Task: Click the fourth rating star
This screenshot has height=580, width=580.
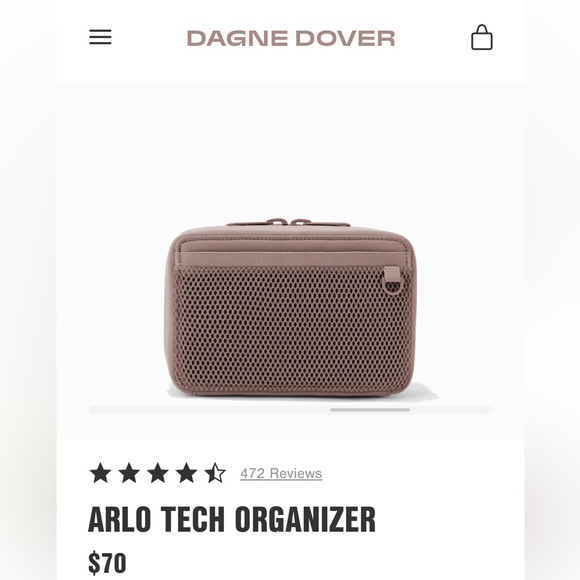Action: (x=186, y=473)
